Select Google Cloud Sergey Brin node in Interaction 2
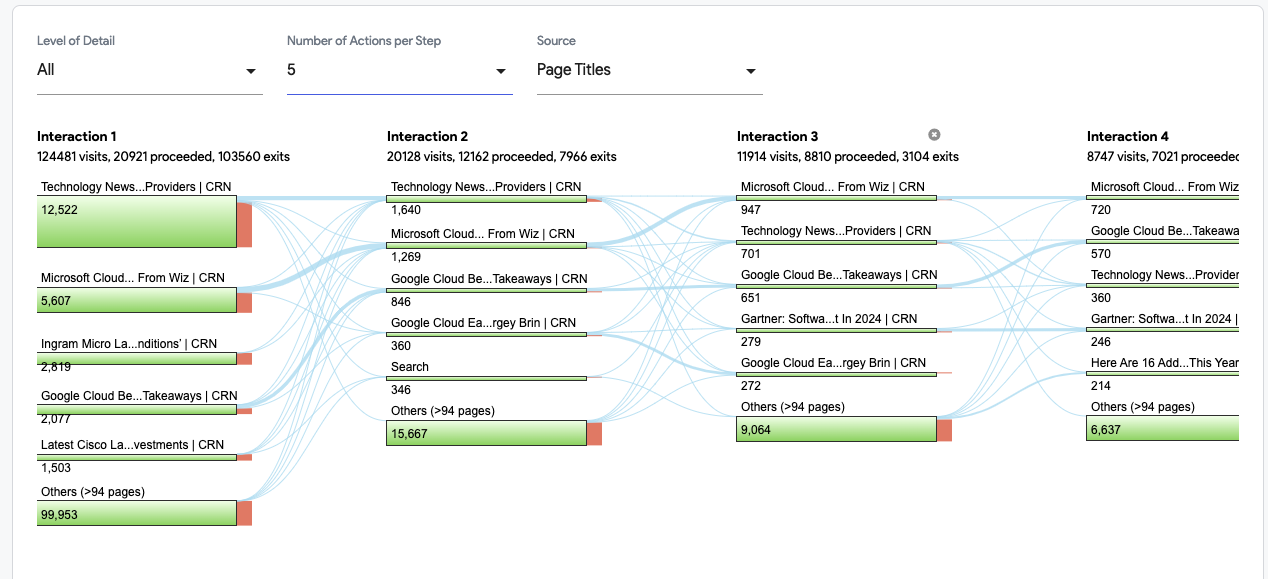Image resolution: width=1268 pixels, height=579 pixels. coord(487,334)
